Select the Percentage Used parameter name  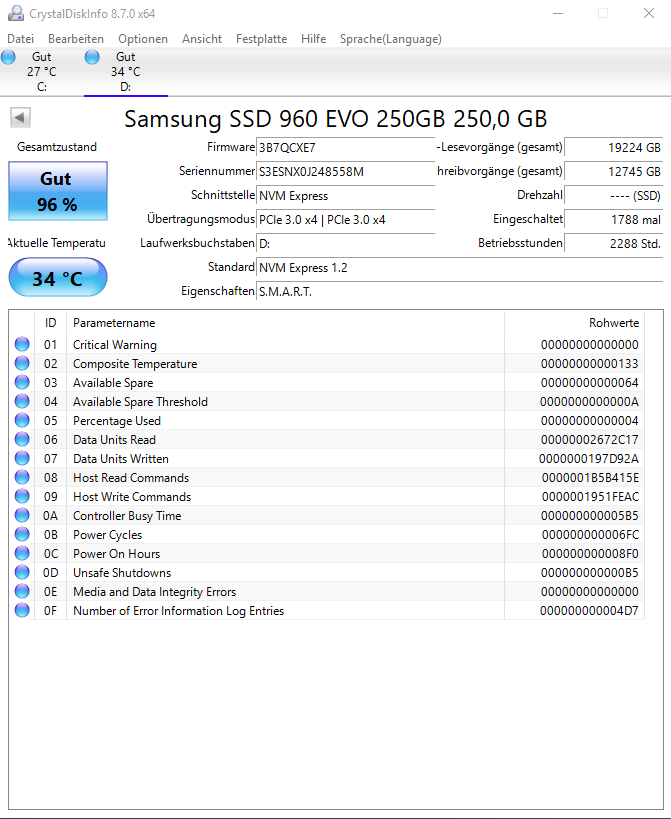coord(117,420)
